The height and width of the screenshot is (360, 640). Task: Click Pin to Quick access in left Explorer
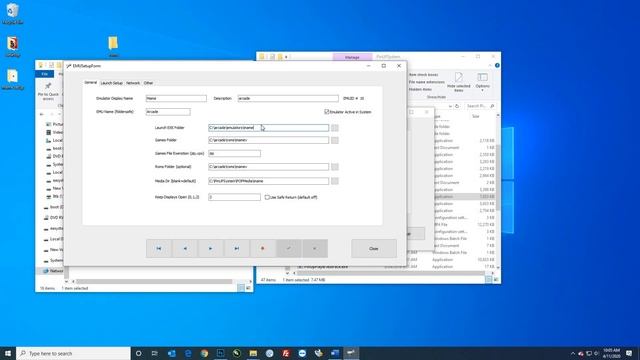[x=48, y=91]
